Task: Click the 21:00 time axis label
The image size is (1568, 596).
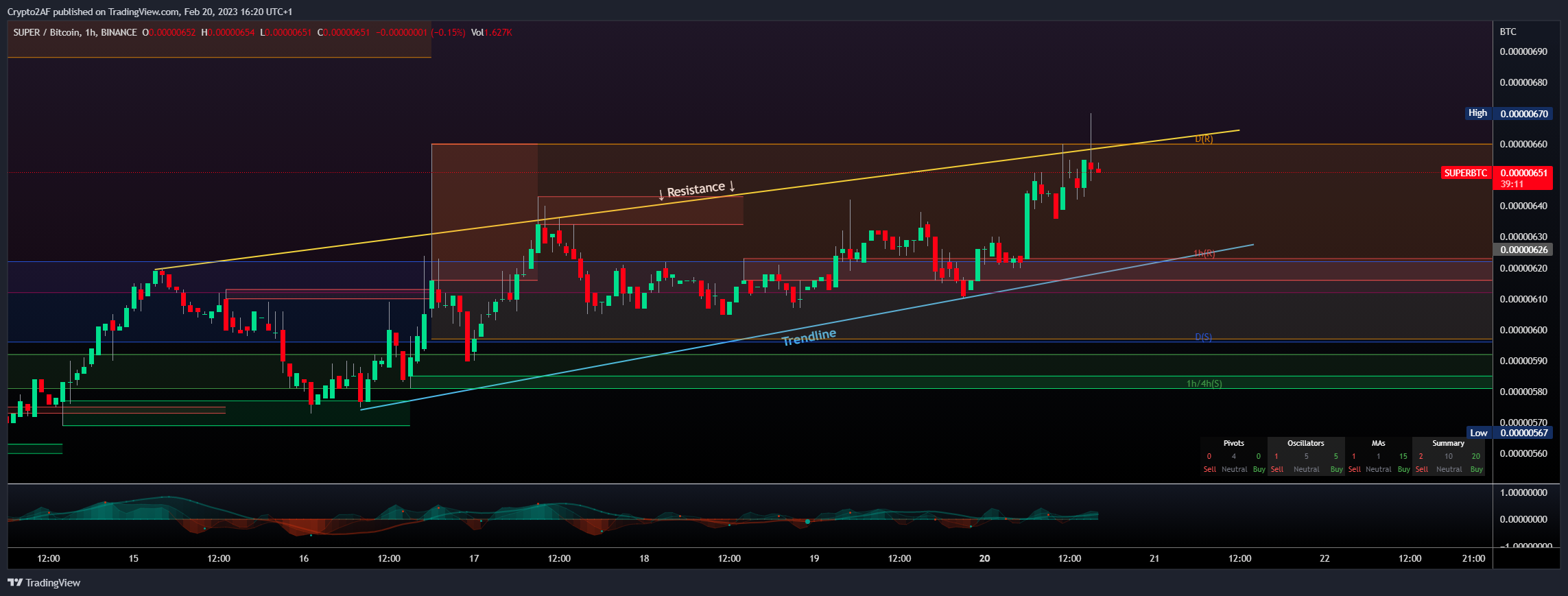Action: 1474,558
